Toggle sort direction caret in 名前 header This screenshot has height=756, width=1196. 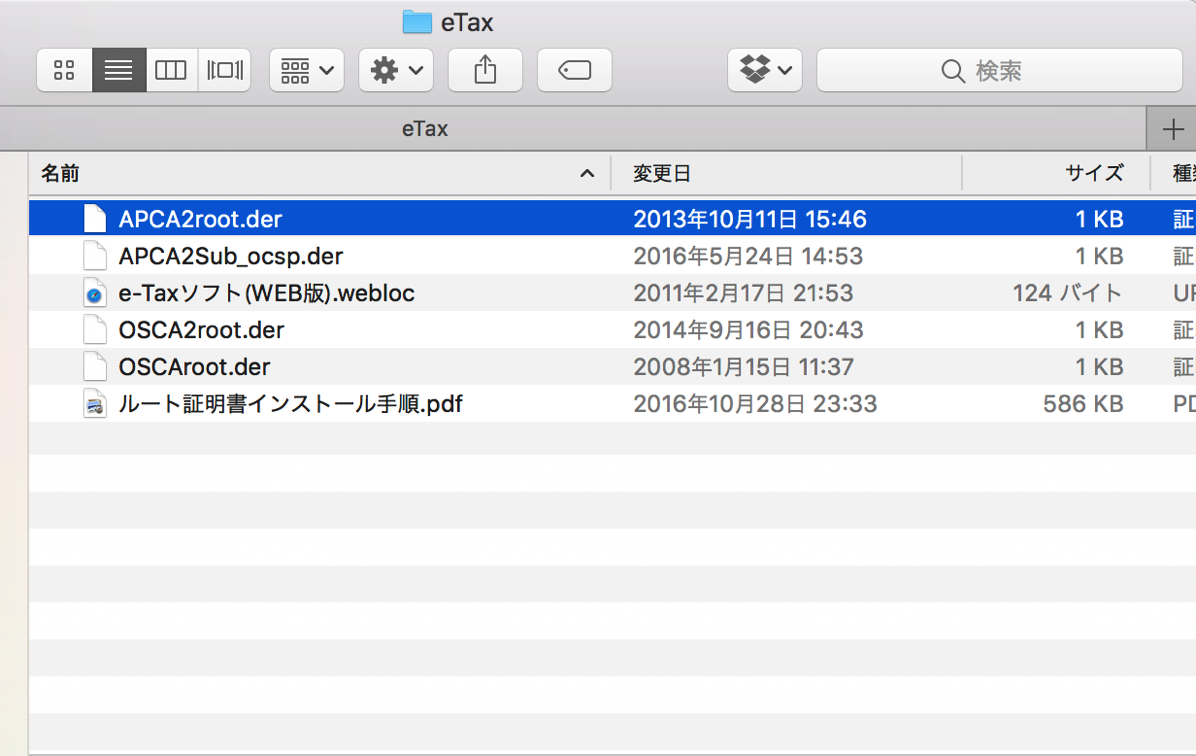[x=587, y=174]
